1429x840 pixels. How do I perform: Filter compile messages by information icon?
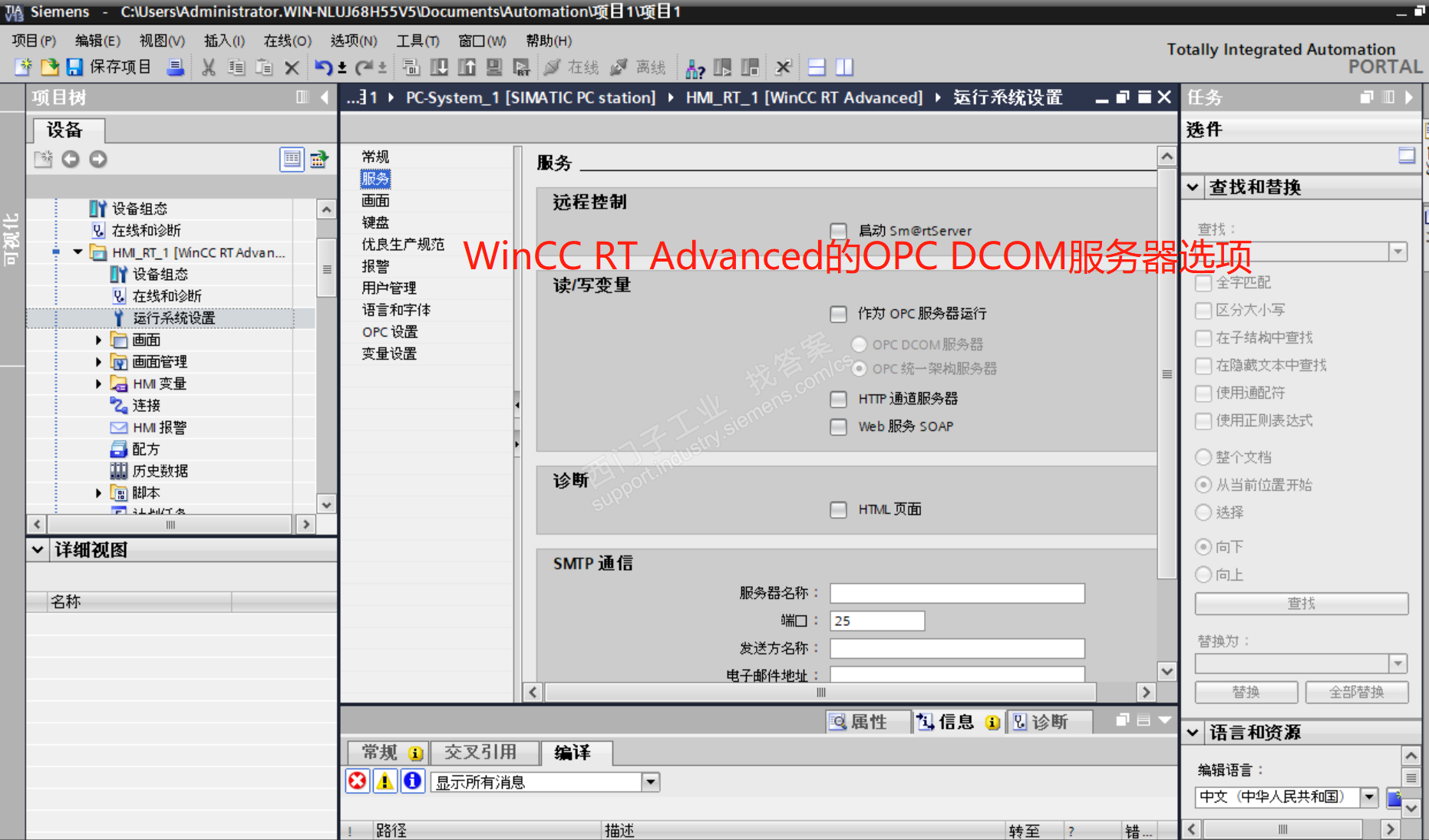coord(413,781)
